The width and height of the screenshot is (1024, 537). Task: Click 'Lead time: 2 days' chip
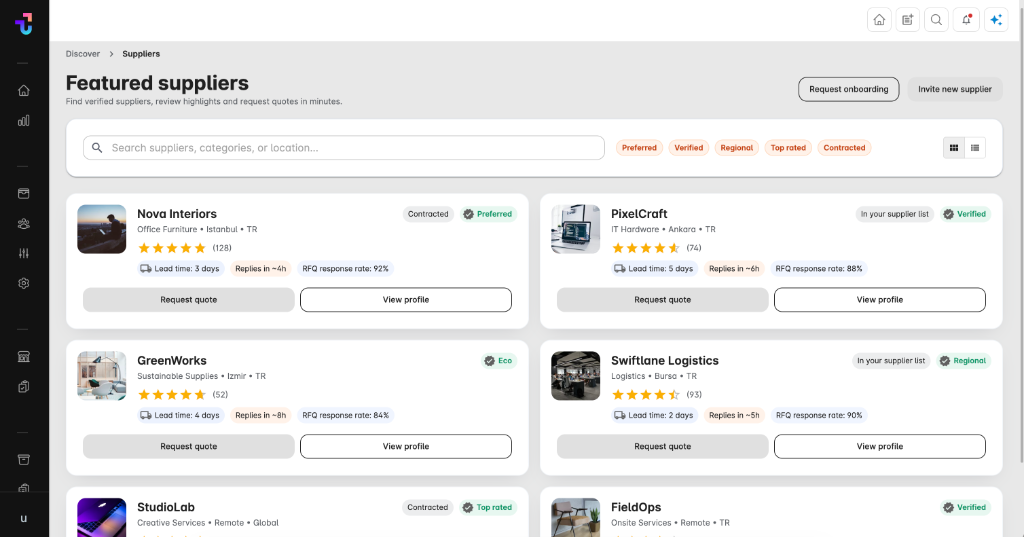[x=654, y=415]
